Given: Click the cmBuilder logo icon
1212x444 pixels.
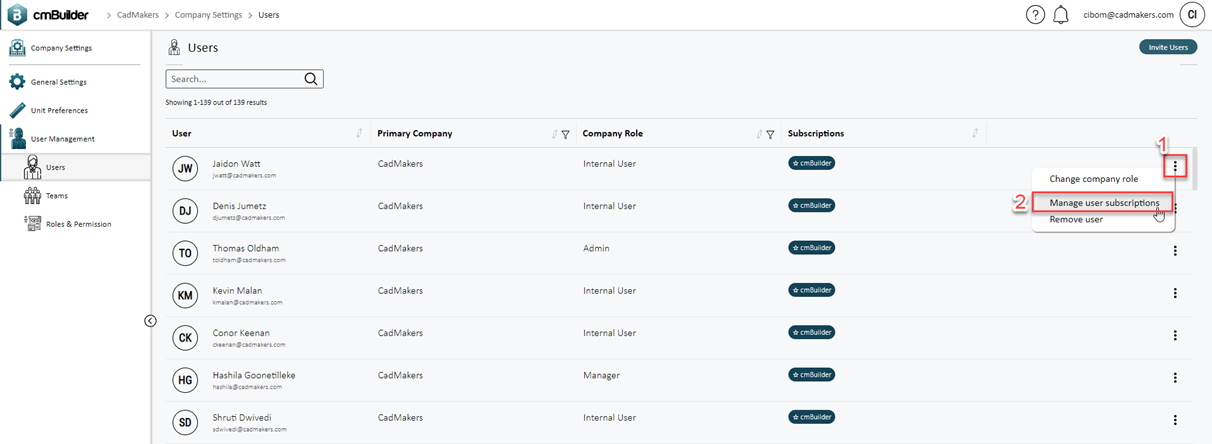Looking at the screenshot, I should coord(18,15).
